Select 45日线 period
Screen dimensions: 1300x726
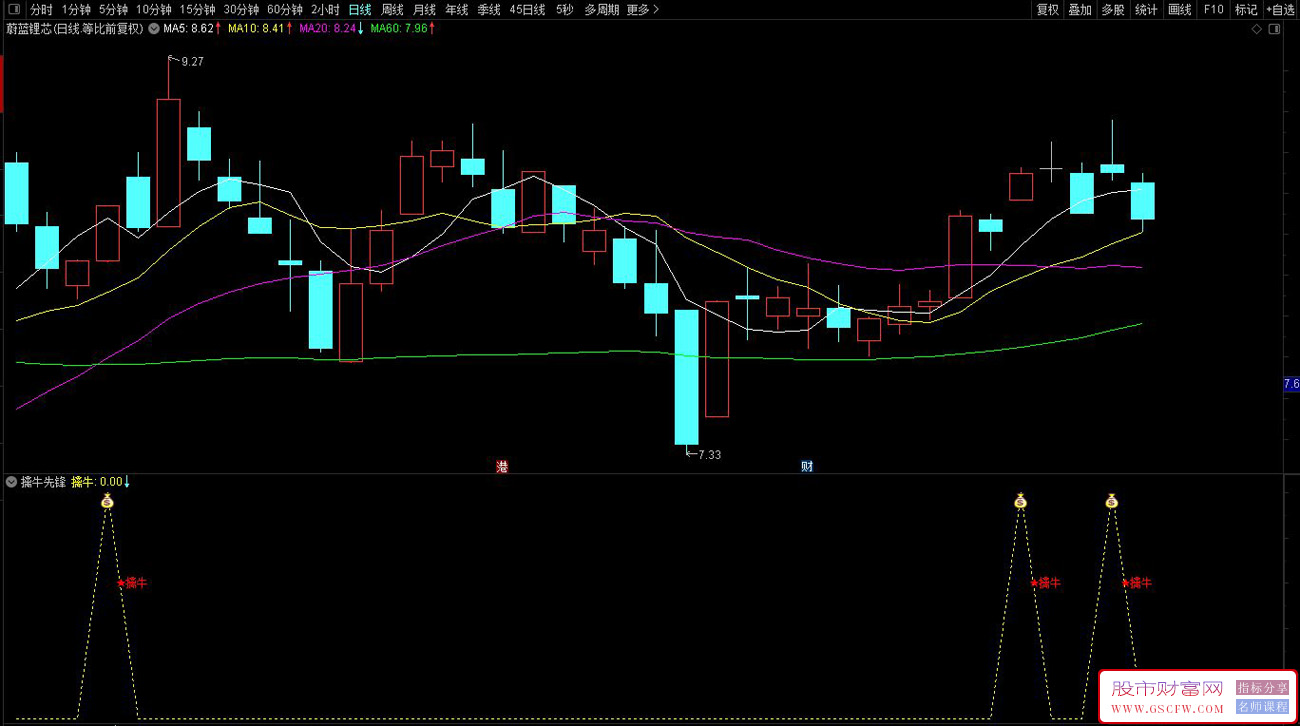click(527, 9)
